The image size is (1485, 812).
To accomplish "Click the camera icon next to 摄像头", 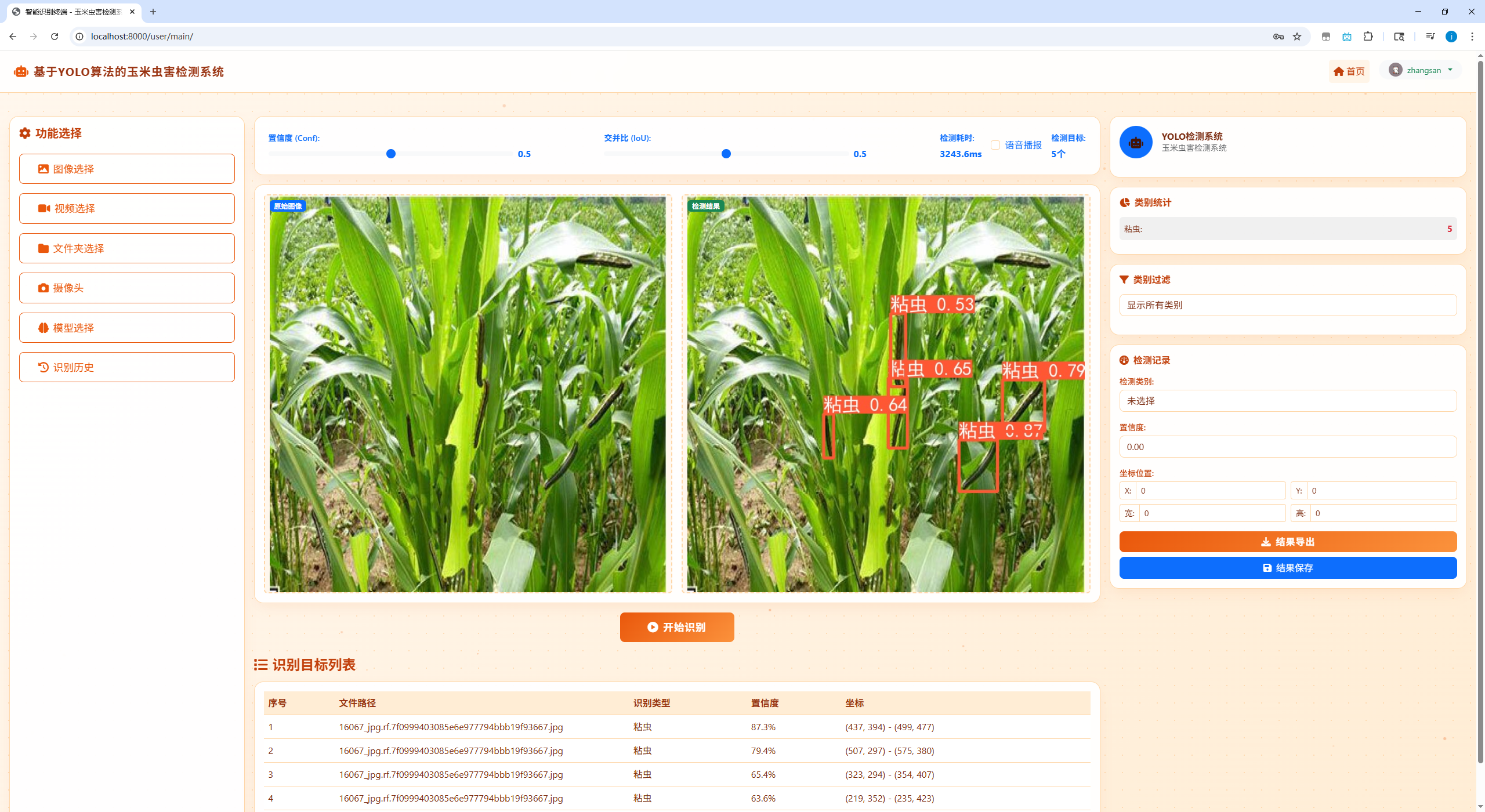I will click(x=44, y=288).
